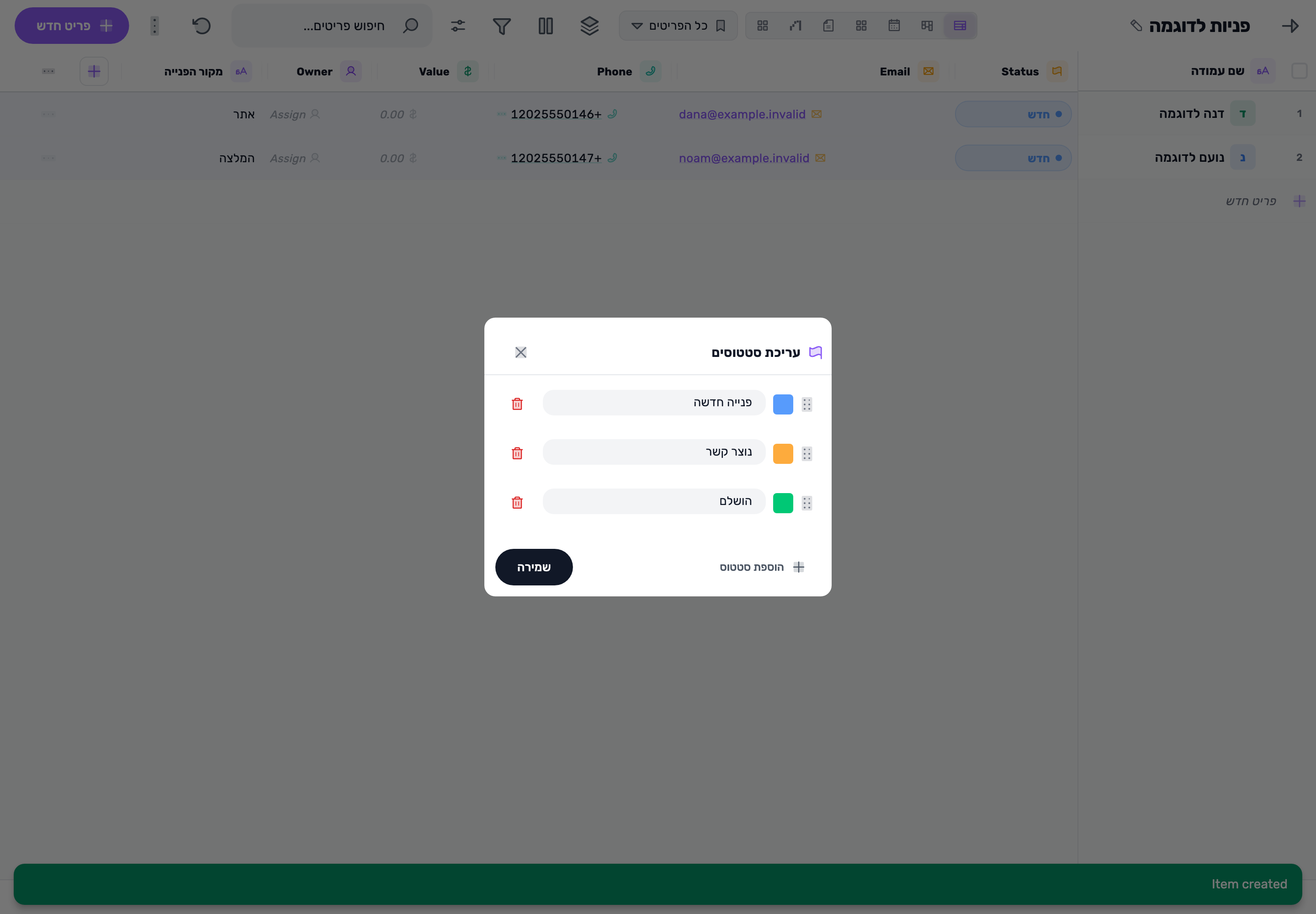Select the table view tab icon
Viewport: 1316px width, 914px height.
click(x=960, y=26)
